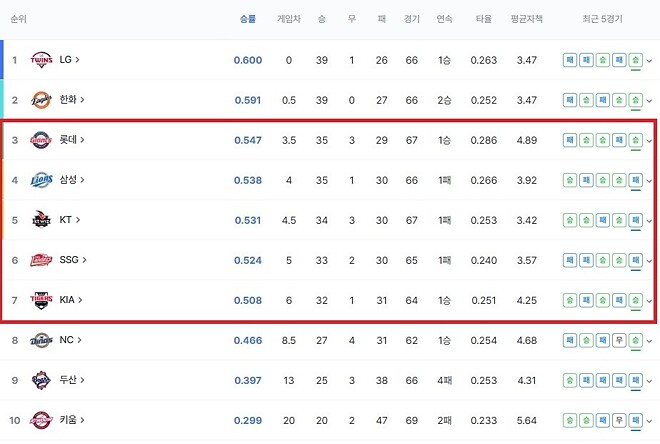Click the Hanwha Eagles team logo
Screen dimensions: 660x444
click(x=41, y=100)
